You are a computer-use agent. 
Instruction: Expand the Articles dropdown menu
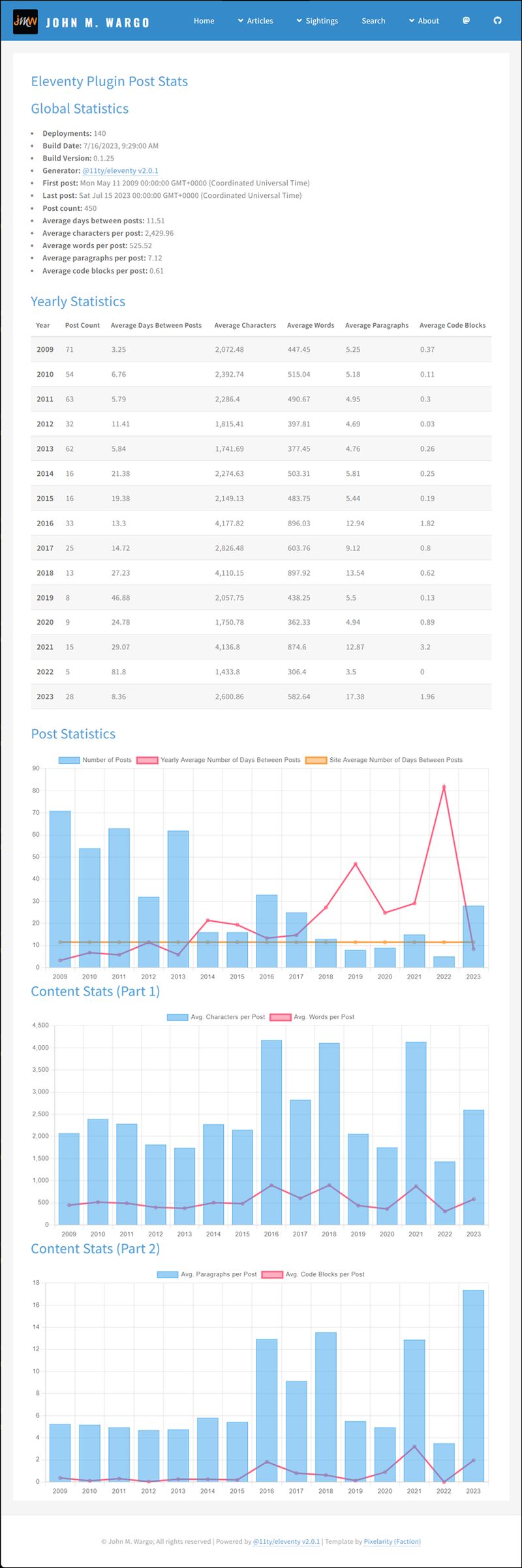255,21
